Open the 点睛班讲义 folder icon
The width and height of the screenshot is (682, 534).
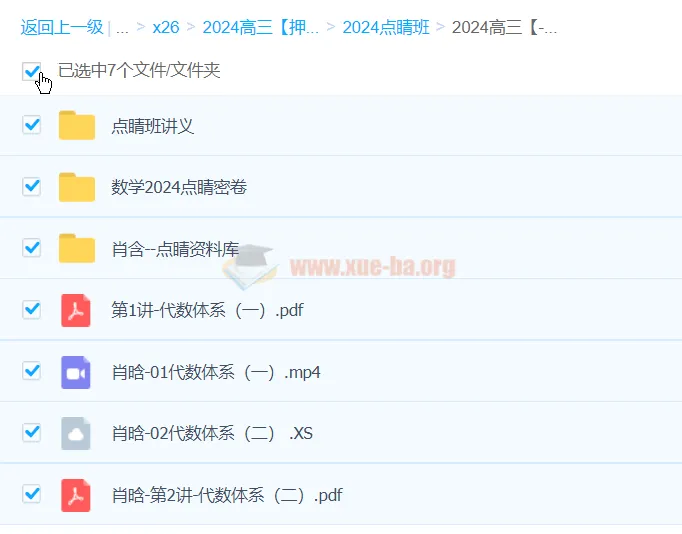click(77, 125)
